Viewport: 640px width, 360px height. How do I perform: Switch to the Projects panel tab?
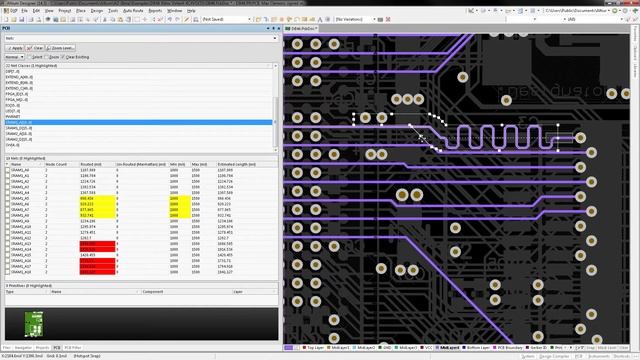pyautogui.click(x=42, y=348)
